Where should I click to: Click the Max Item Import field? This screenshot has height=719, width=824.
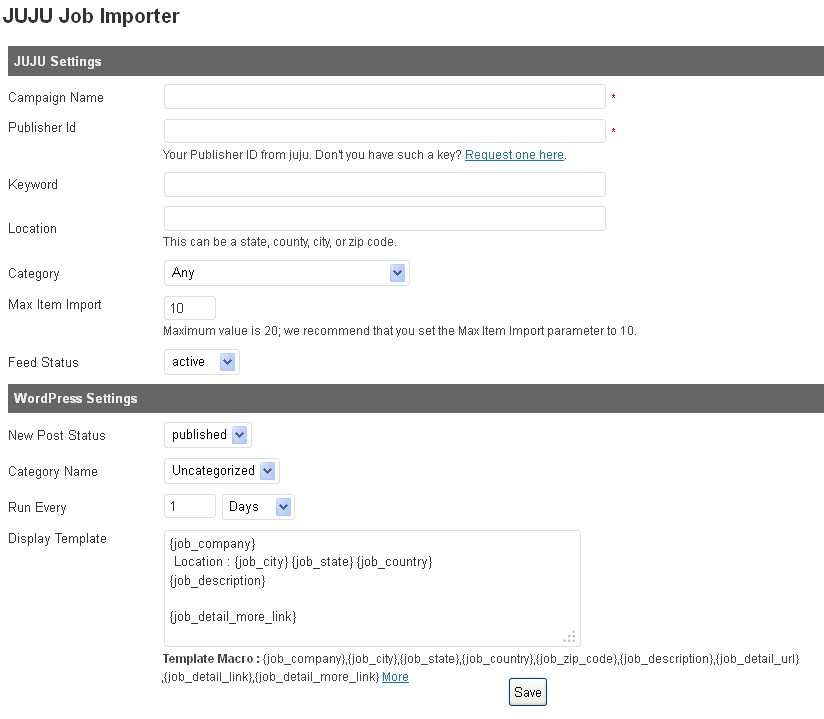pos(190,308)
